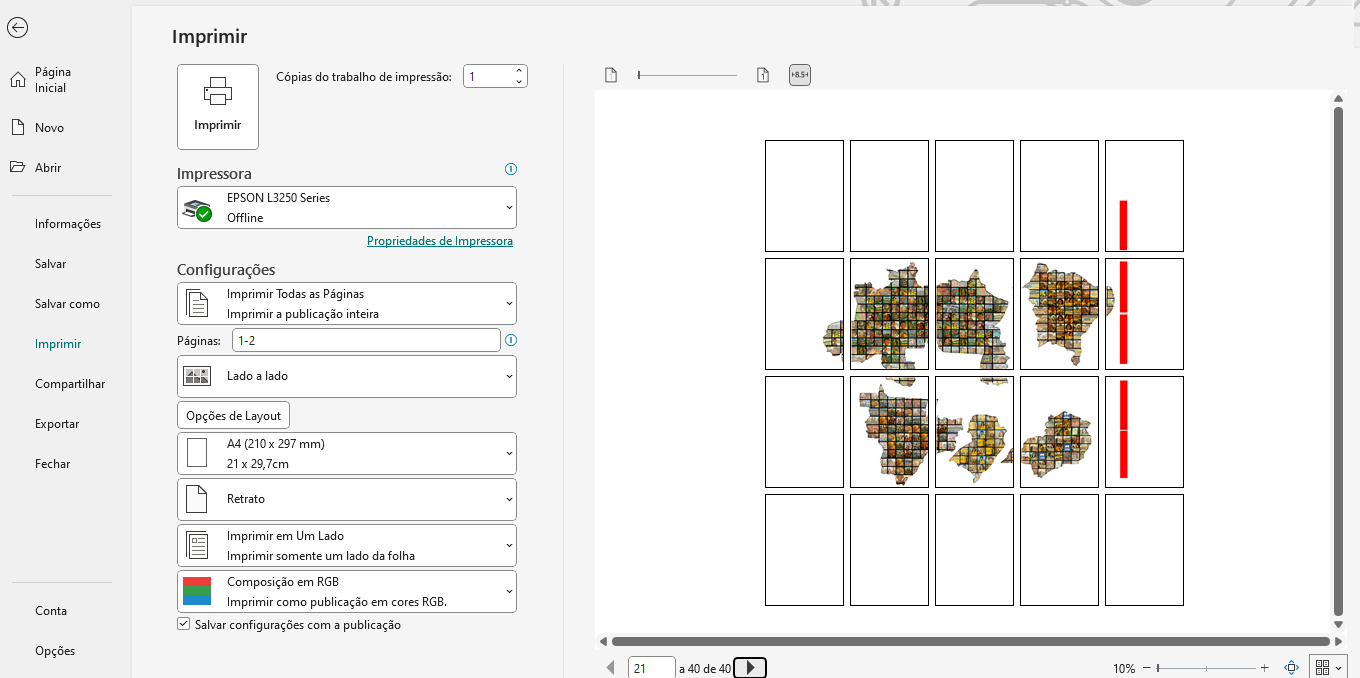Select Imprimir in the sidebar menu
Screen dimensions: 1360x678
pyautogui.click(x=58, y=344)
